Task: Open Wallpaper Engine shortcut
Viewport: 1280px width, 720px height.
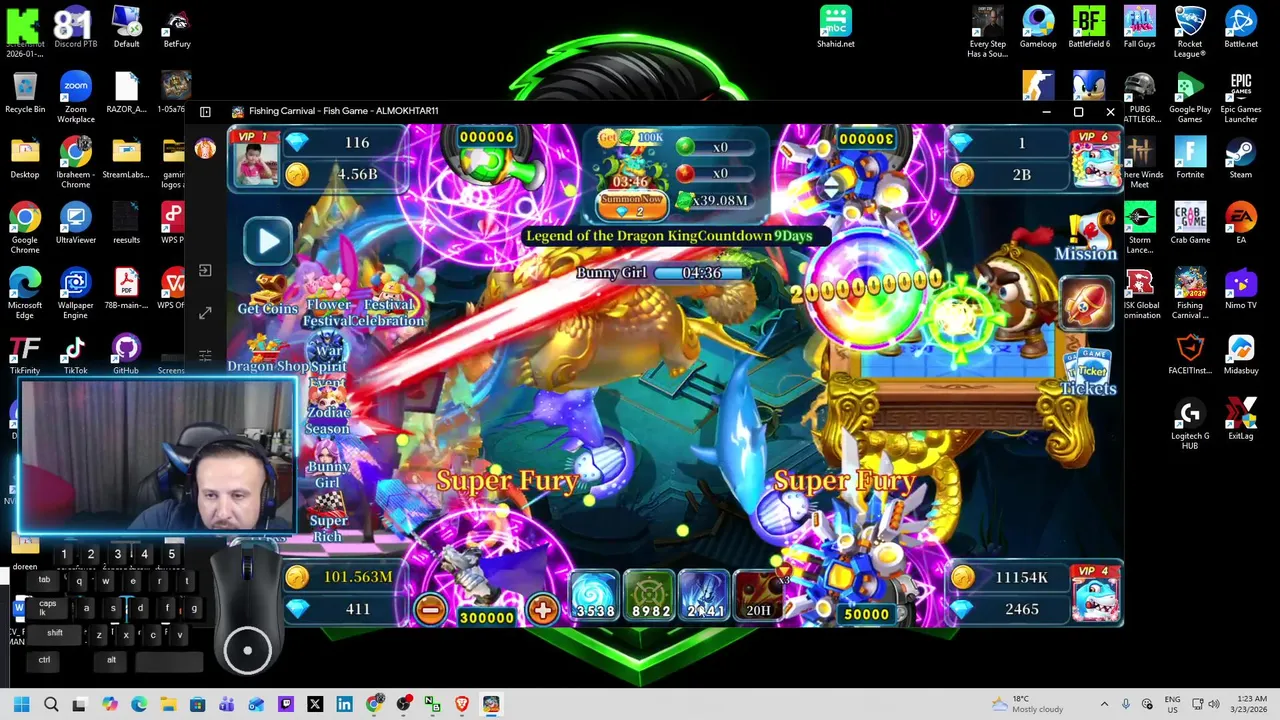Action: click(75, 294)
